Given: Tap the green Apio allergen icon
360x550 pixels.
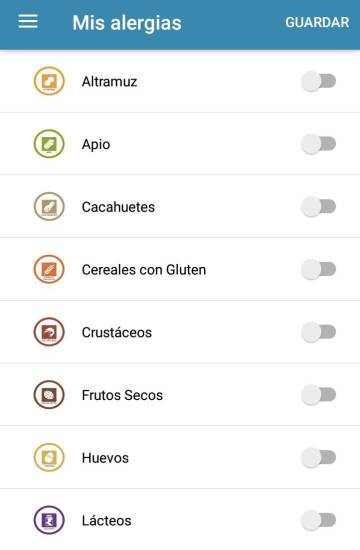Looking at the screenshot, I should click(49, 144).
